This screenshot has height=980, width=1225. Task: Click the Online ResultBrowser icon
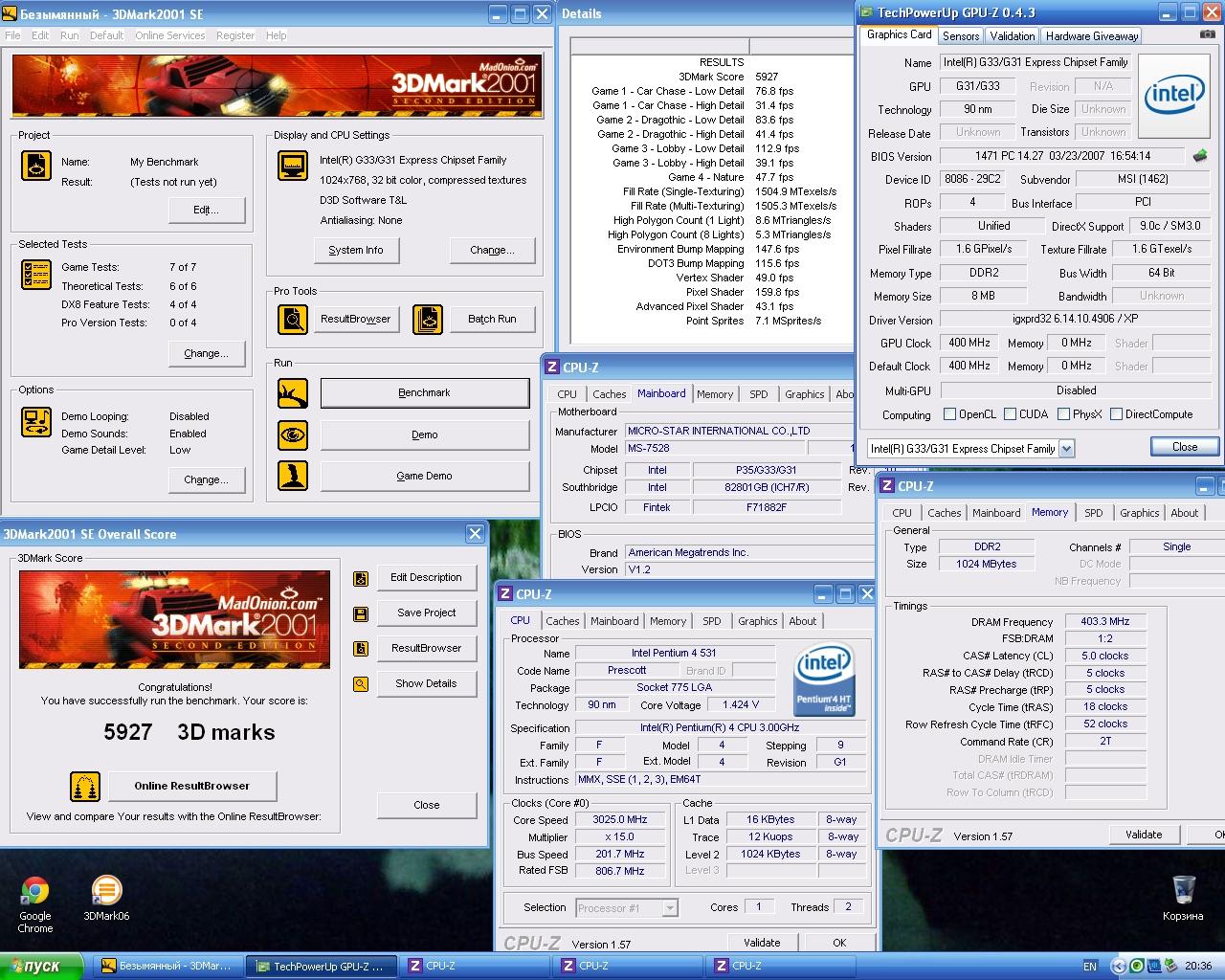pos(85,787)
